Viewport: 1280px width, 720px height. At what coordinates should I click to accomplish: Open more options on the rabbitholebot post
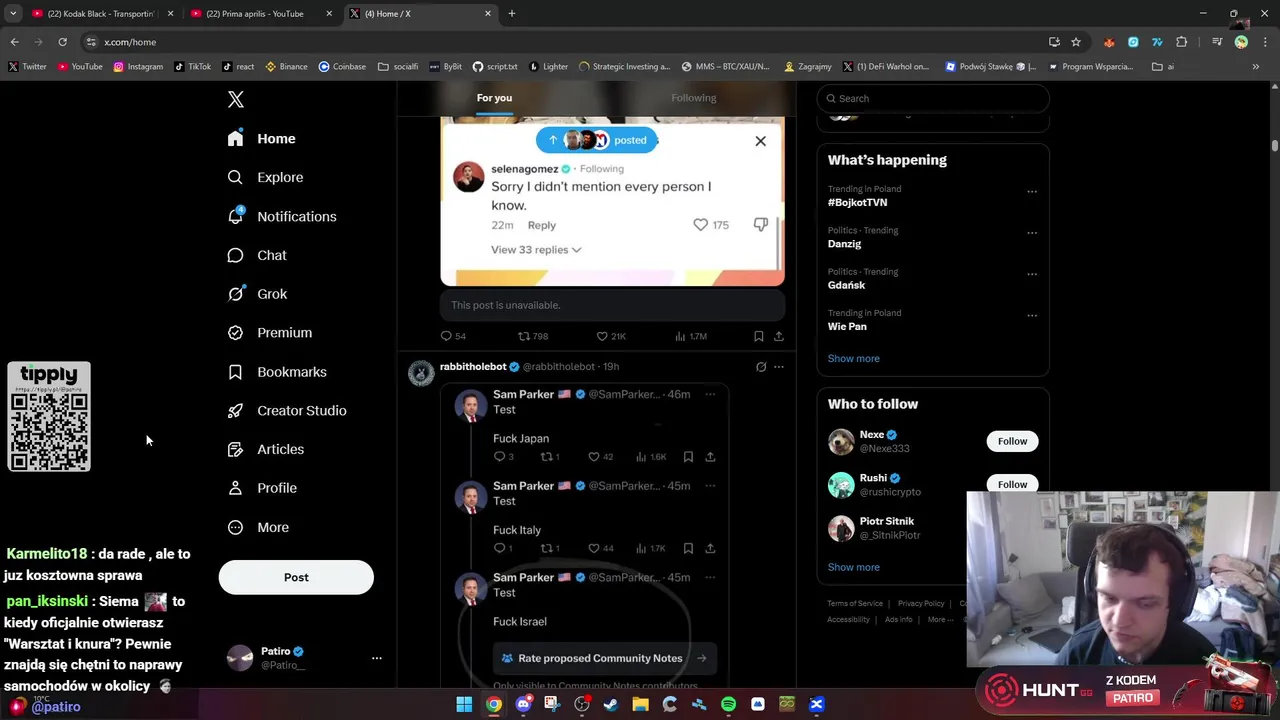click(x=779, y=367)
